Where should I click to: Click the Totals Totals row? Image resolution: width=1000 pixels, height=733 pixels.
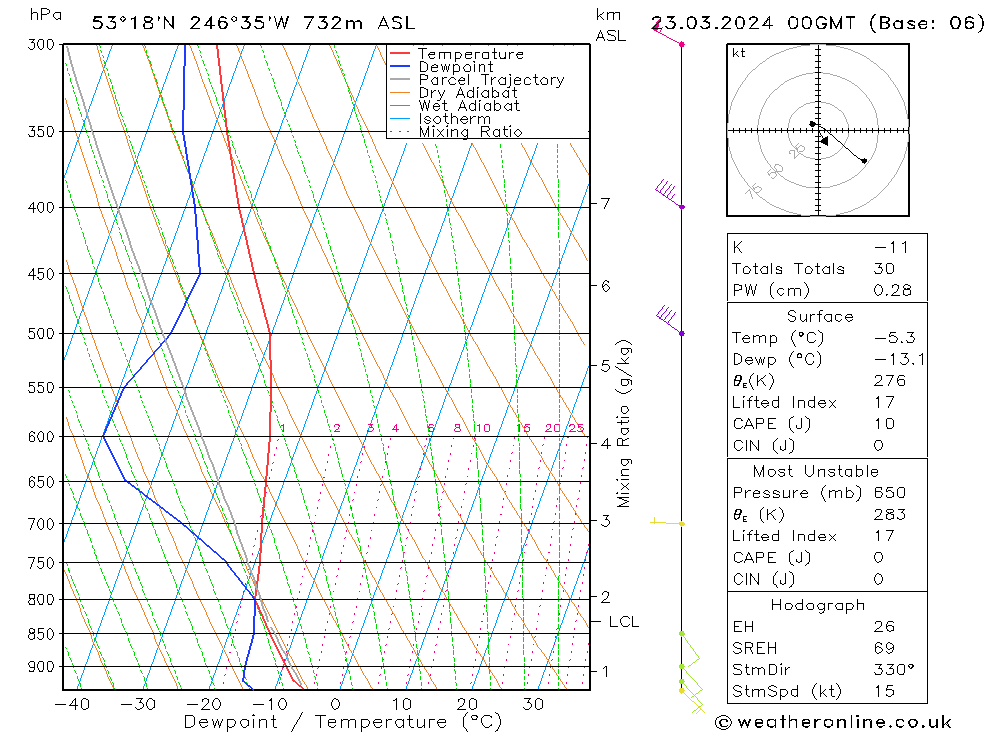827,269
